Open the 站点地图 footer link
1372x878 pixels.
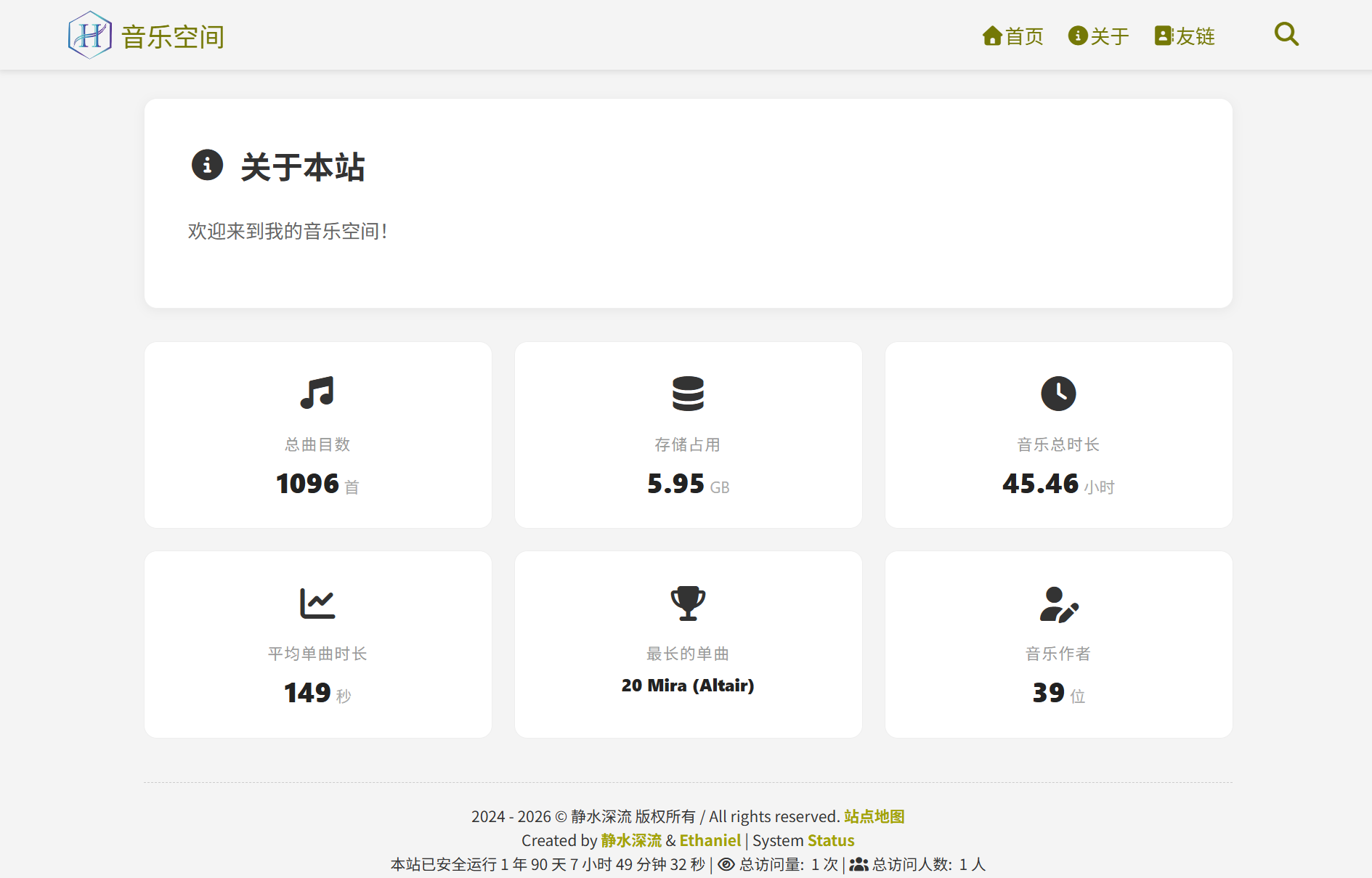(x=874, y=816)
